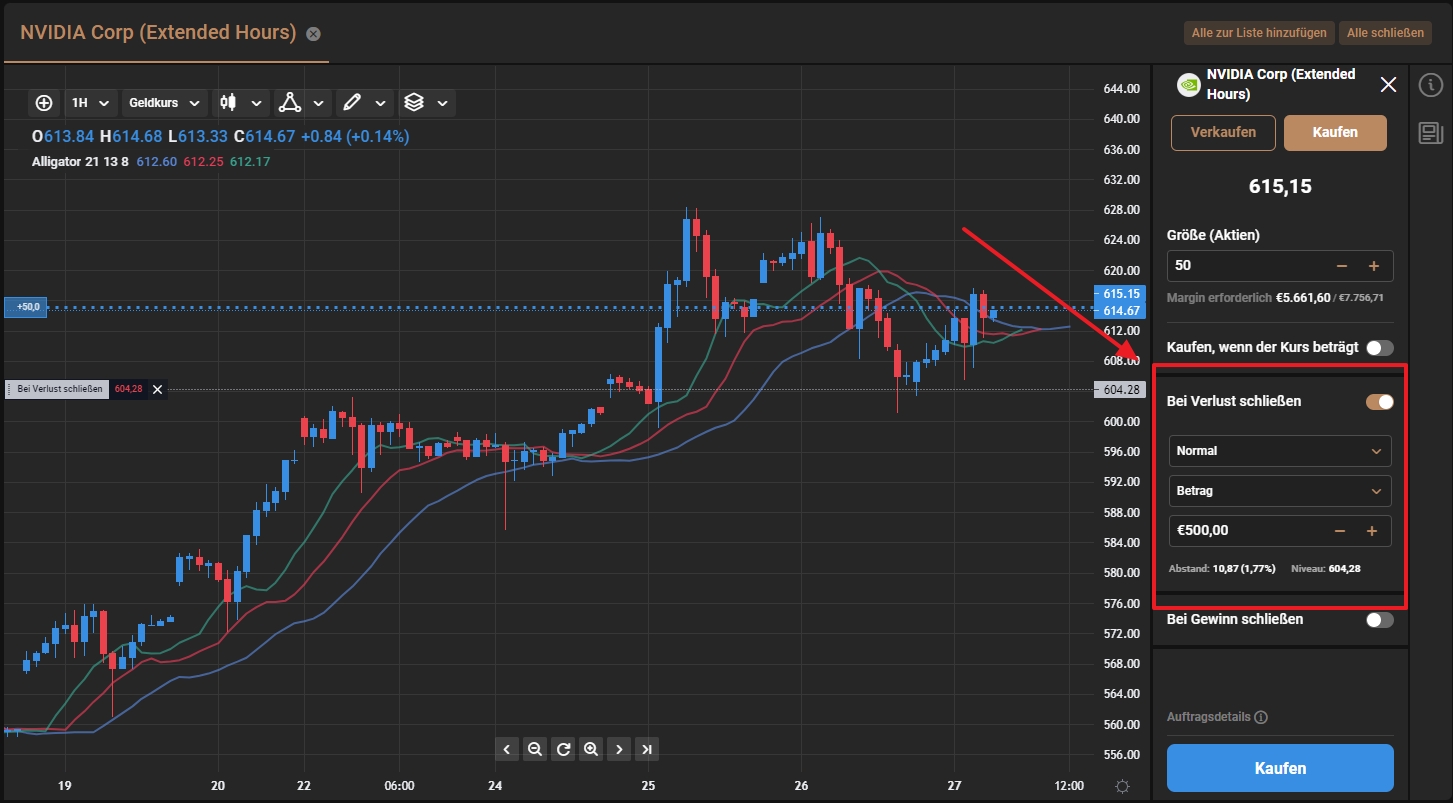Click the Auftragsdetails info icon
Image resolution: width=1453 pixels, height=803 pixels.
pyautogui.click(x=1261, y=717)
